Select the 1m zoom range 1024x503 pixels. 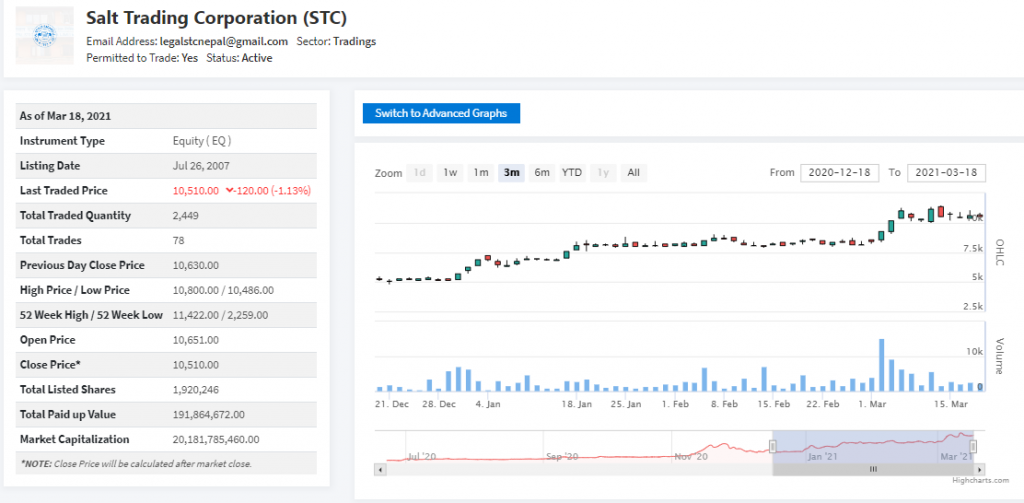(481, 173)
